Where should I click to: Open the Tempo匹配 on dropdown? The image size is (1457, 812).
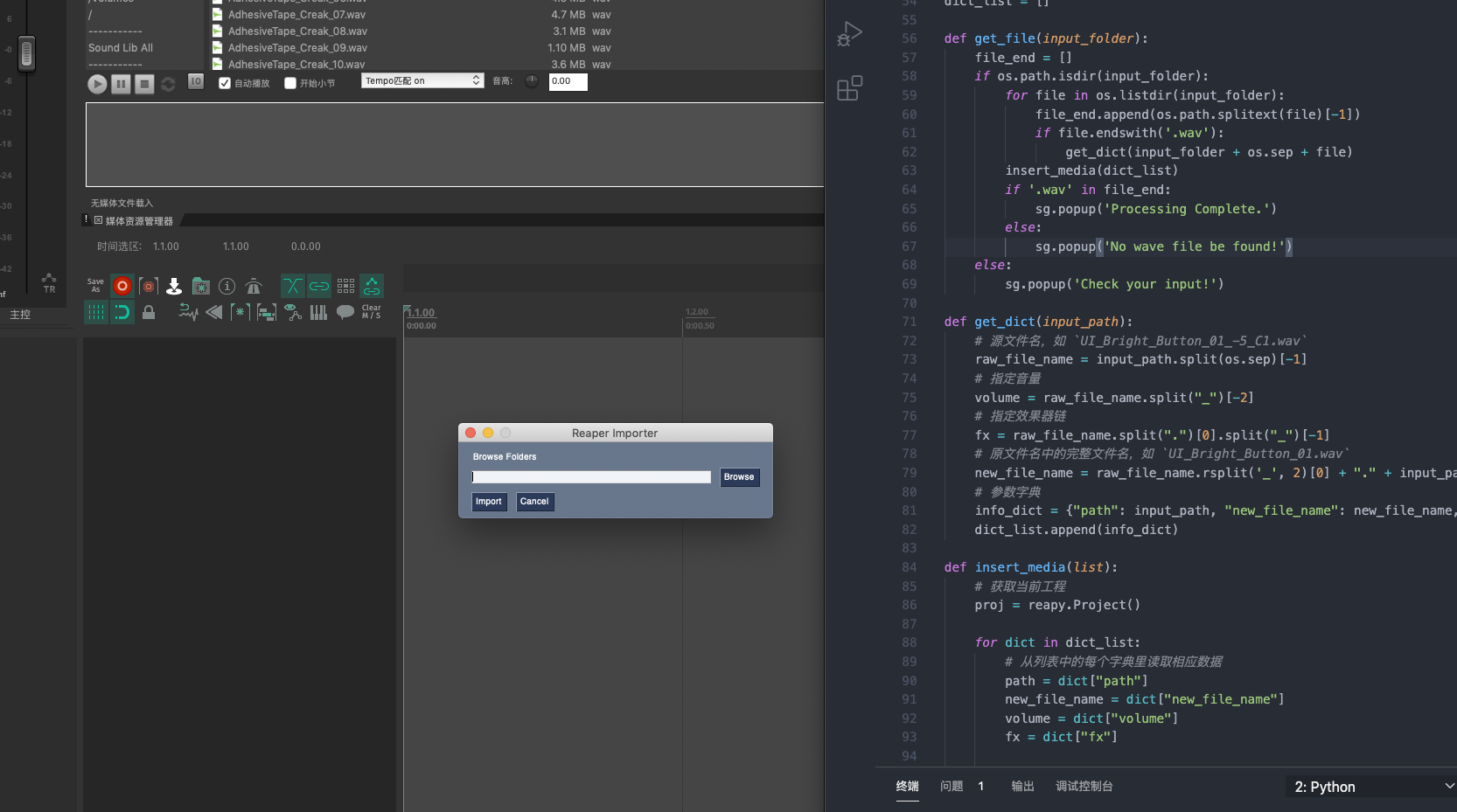422,80
